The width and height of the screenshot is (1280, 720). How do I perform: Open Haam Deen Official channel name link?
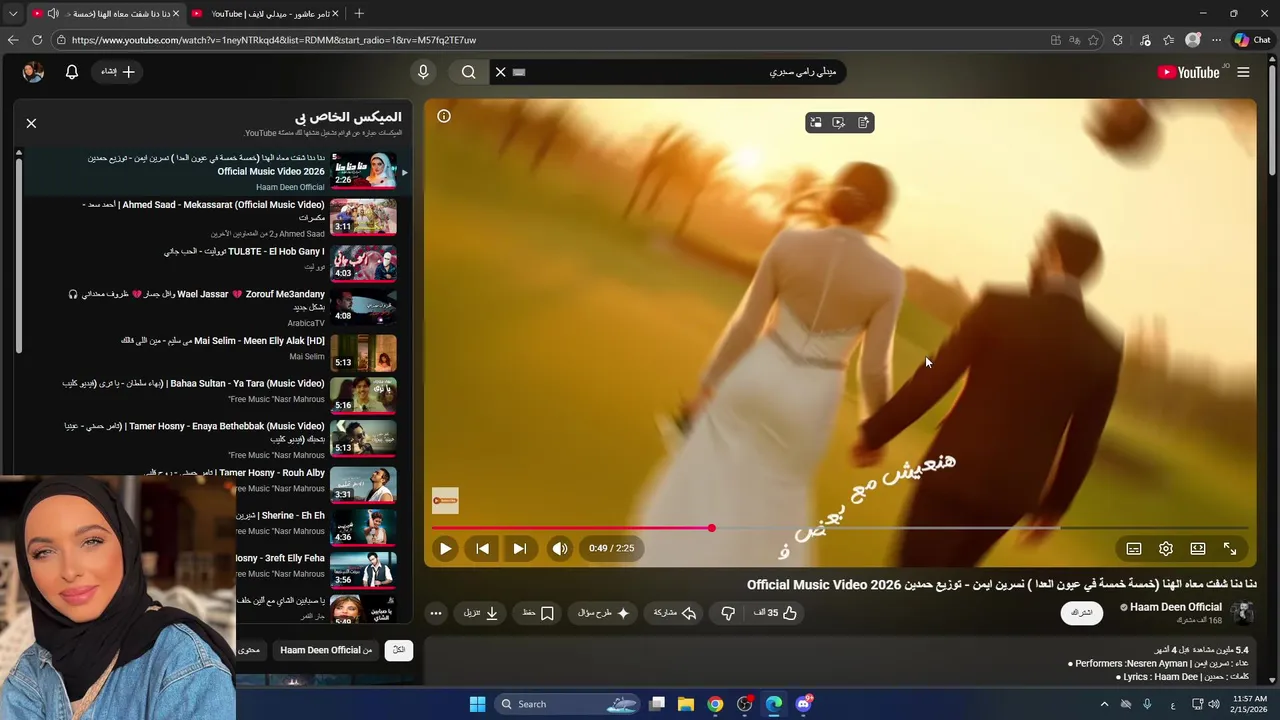(x=1176, y=607)
